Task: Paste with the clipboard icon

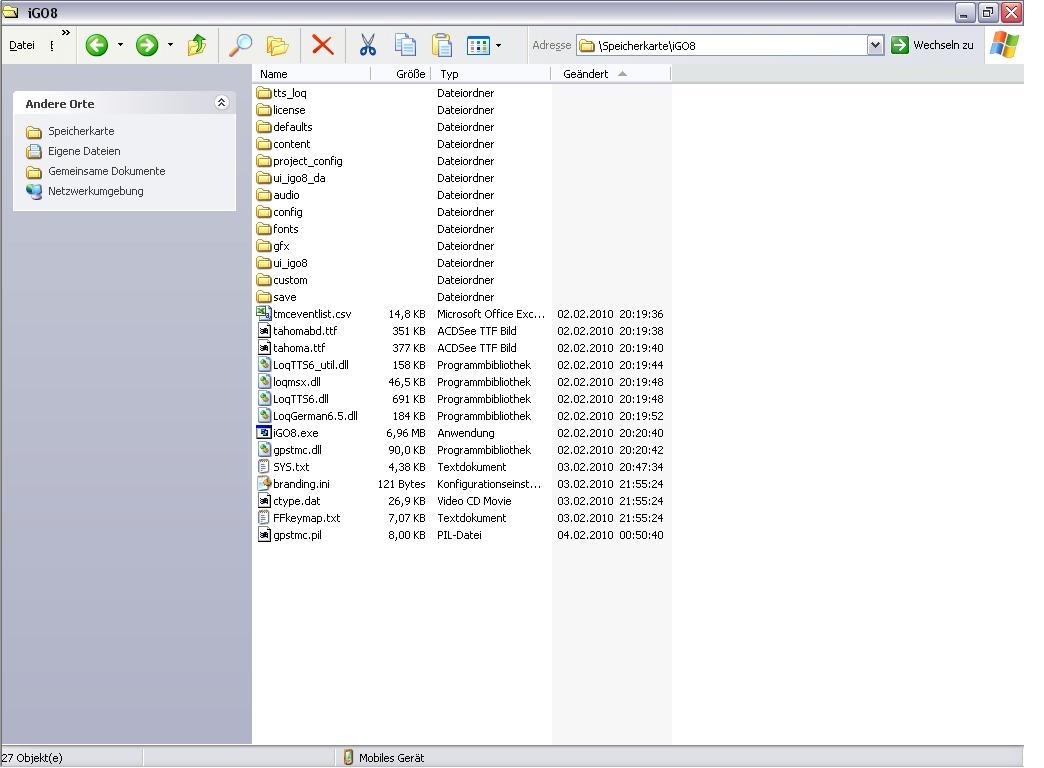Action: click(x=441, y=45)
